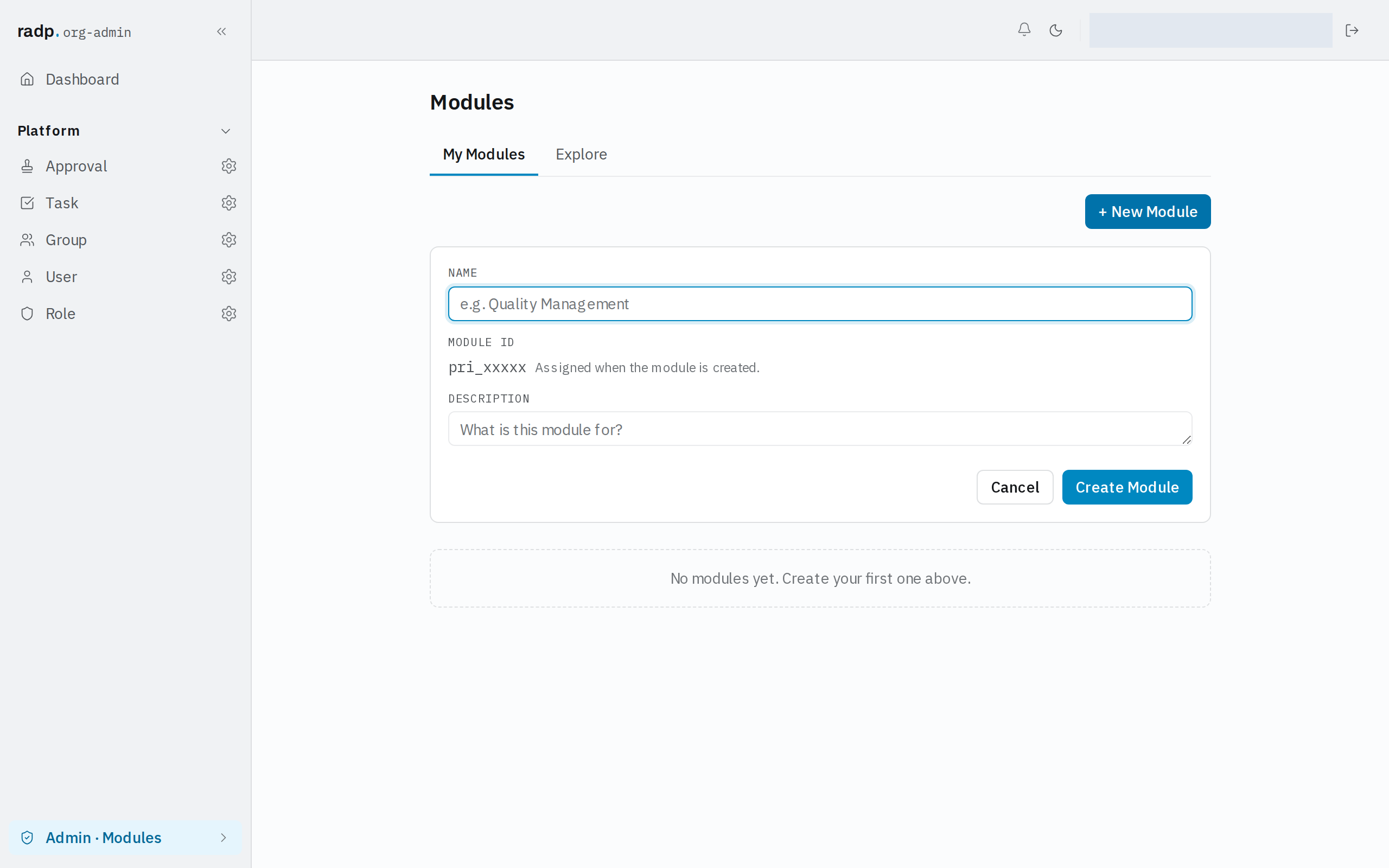This screenshot has width=1389, height=868.
Task: Collapse the Platform section chevron
Action: click(226, 131)
